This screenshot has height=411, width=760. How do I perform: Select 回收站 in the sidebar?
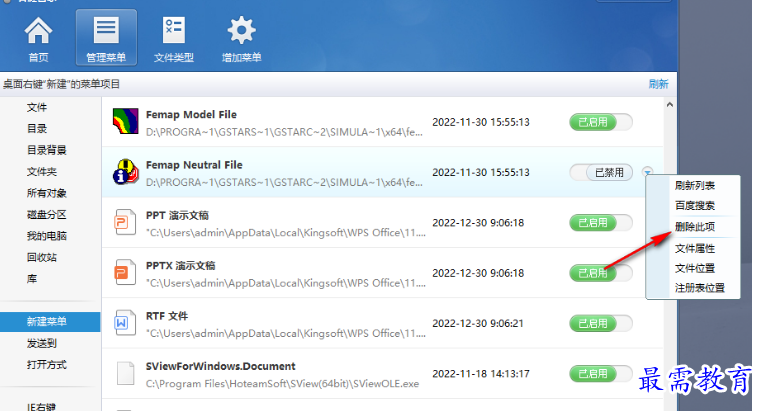(x=42, y=257)
